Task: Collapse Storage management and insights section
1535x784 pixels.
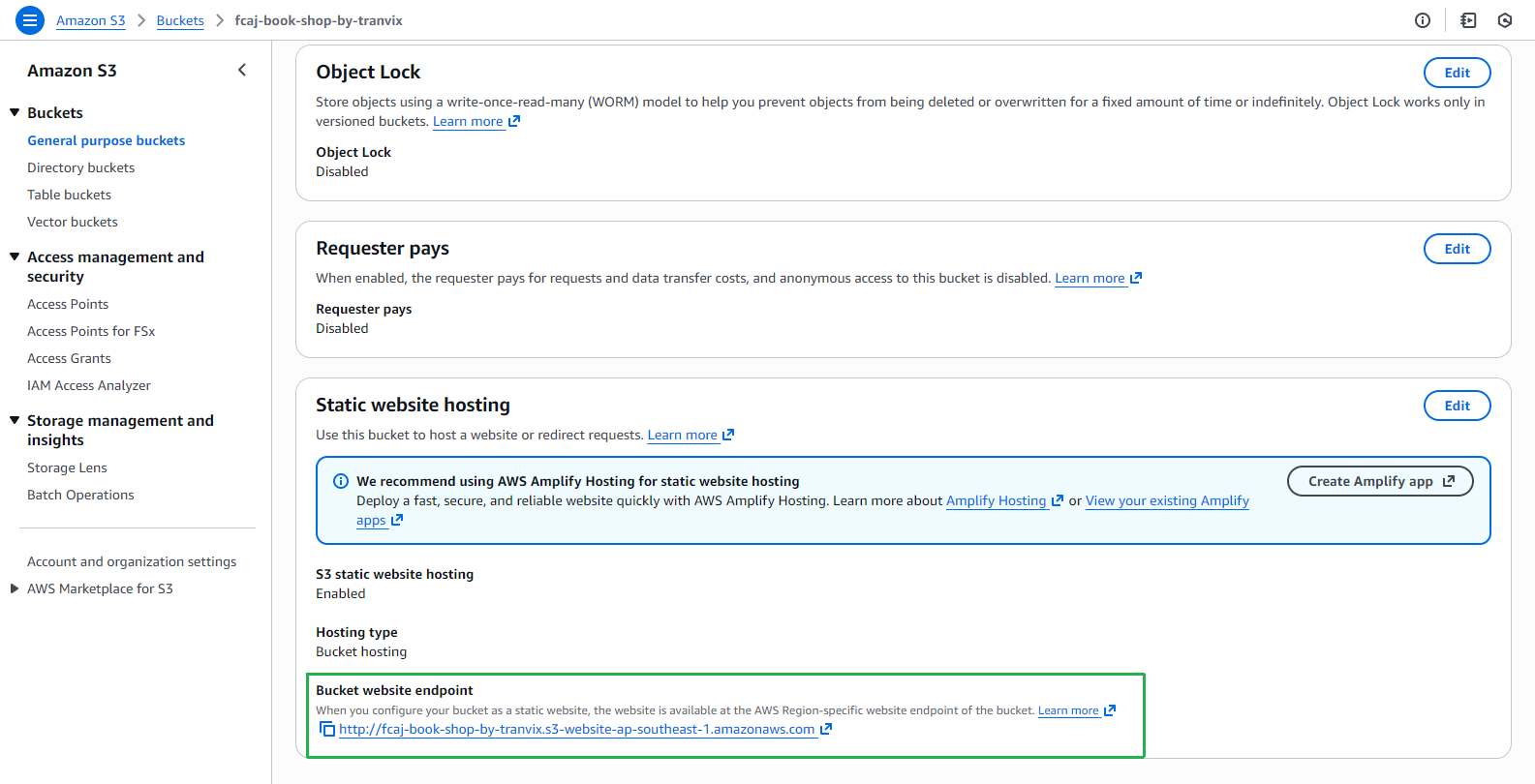Action: (15, 420)
